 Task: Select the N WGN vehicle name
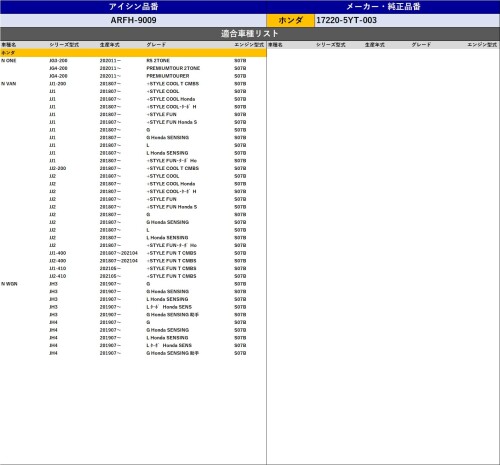9,284
